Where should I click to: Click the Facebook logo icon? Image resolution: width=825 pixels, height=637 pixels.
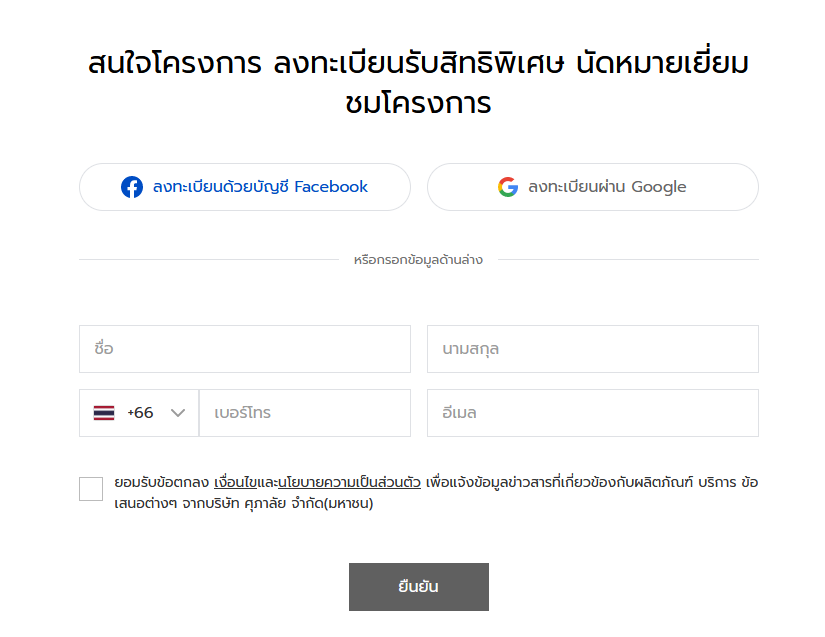coord(132,187)
